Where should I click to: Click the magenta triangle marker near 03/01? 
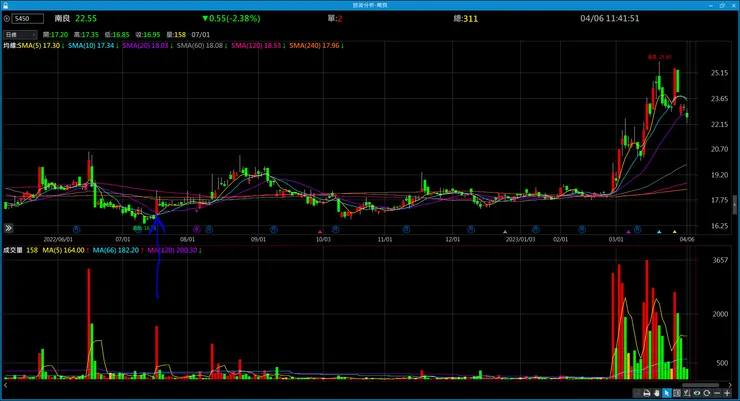628,232
